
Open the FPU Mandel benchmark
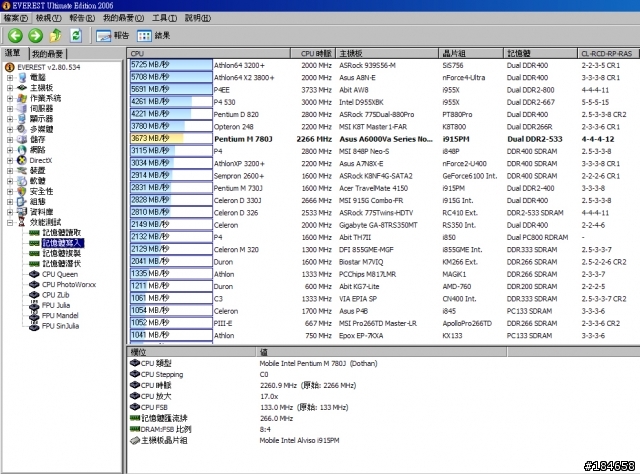[60, 316]
